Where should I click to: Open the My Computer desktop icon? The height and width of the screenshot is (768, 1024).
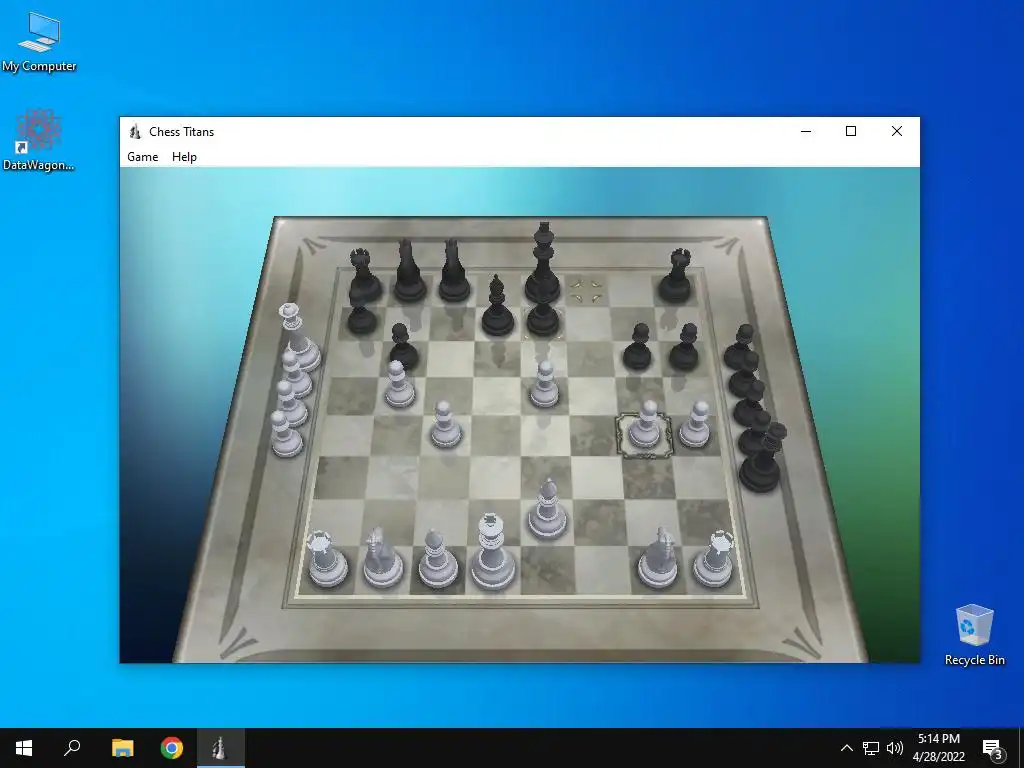point(39,42)
